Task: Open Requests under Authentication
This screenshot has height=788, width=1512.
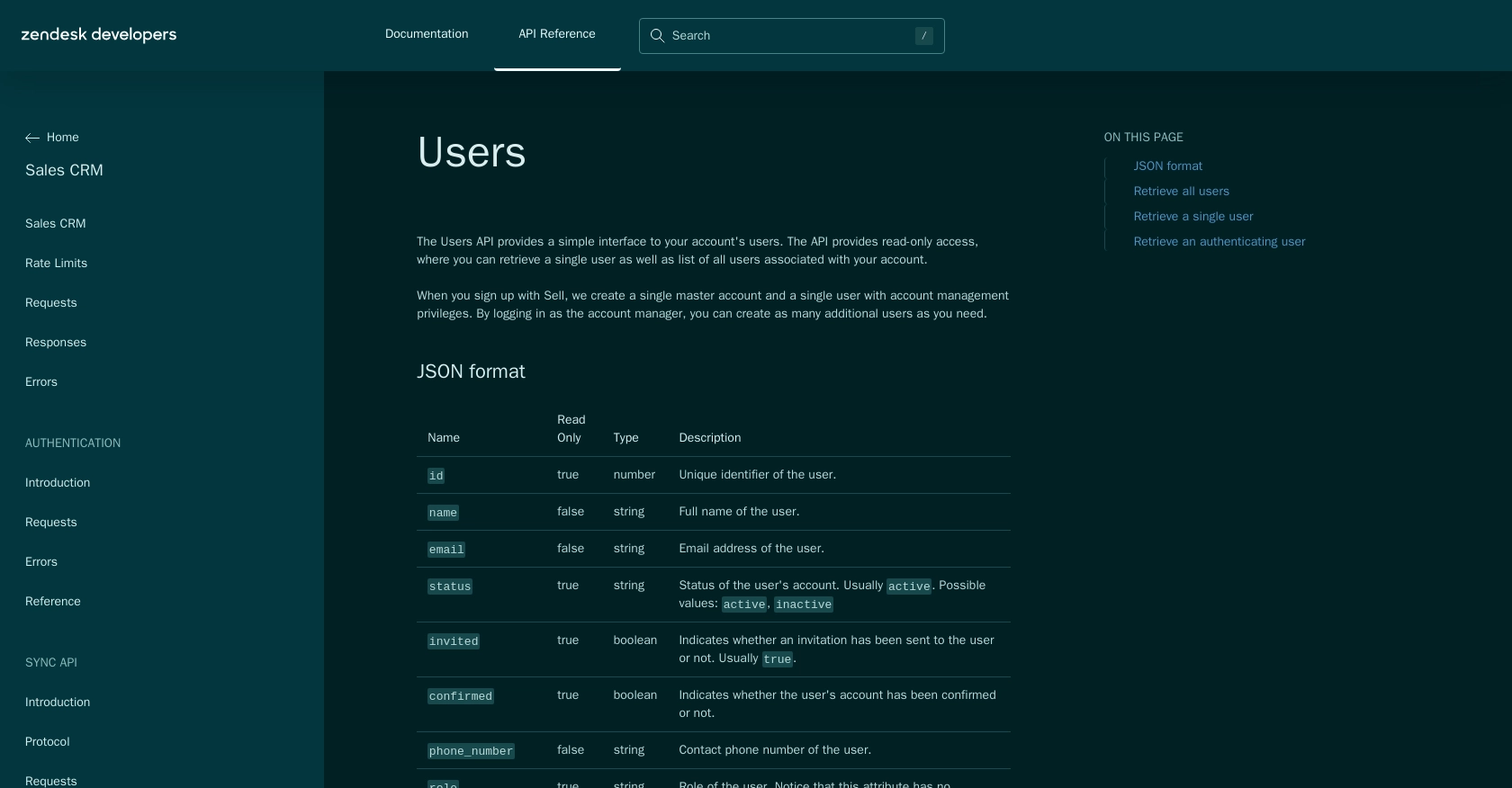Action: [51, 523]
